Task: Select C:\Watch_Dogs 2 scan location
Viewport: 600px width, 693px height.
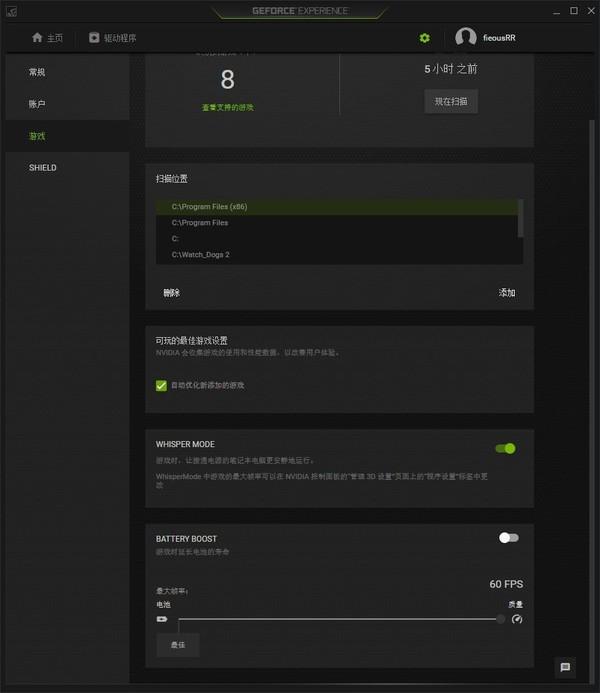Action: [337, 255]
